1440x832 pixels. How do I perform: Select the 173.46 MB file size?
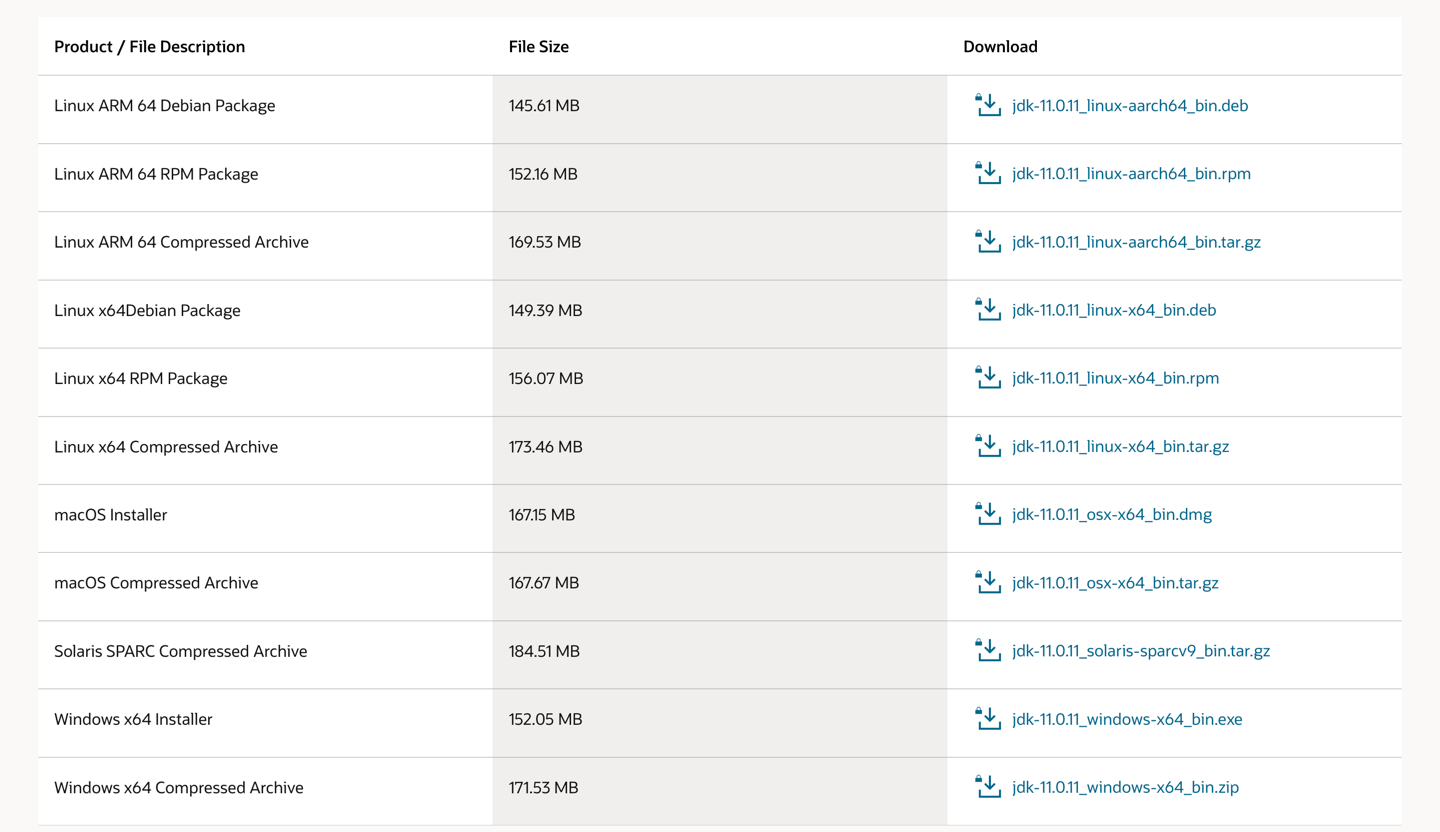point(545,447)
